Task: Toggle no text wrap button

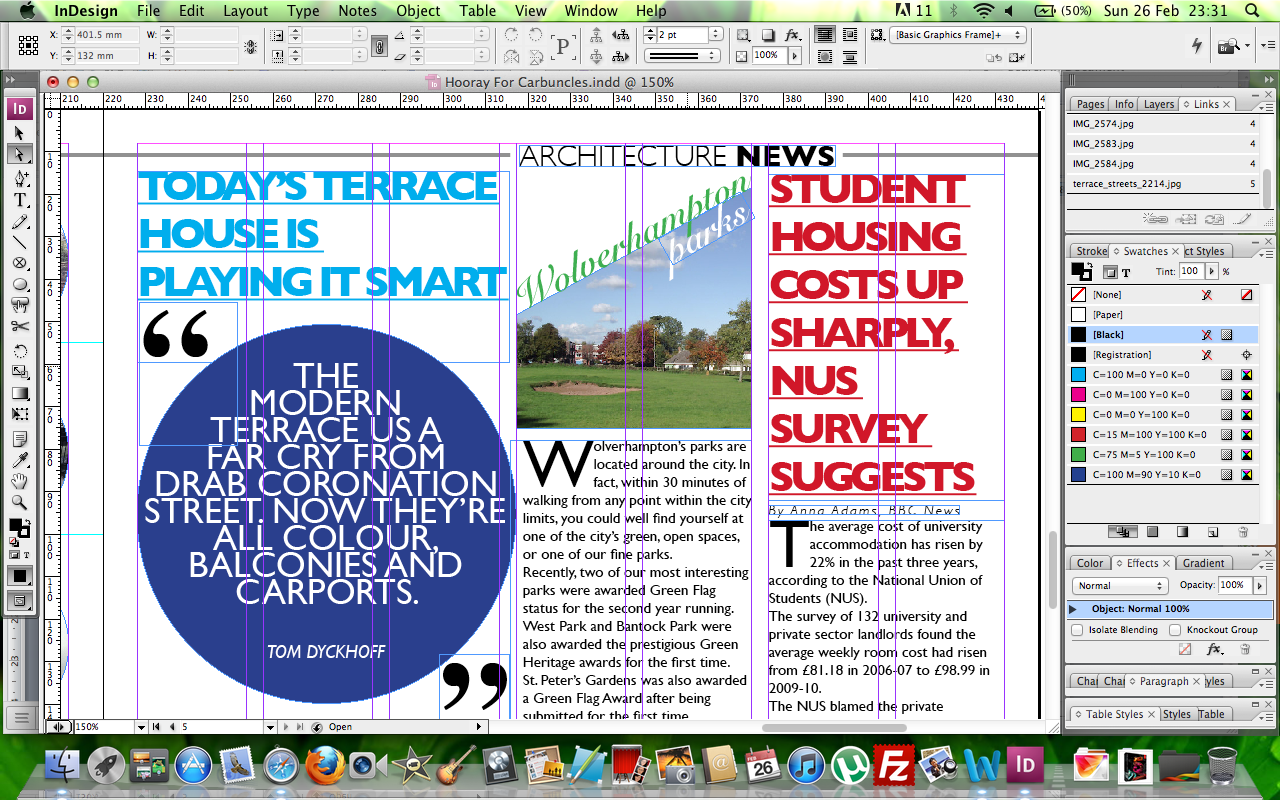Action: [x=825, y=35]
